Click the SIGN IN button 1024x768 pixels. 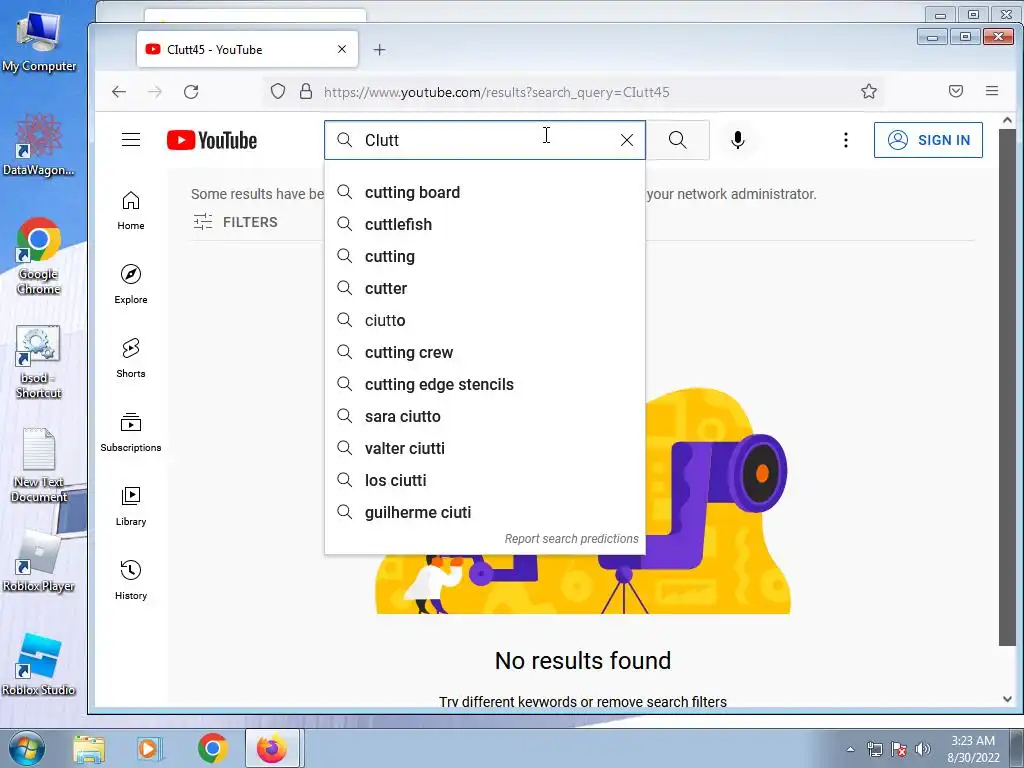[928, 140]
